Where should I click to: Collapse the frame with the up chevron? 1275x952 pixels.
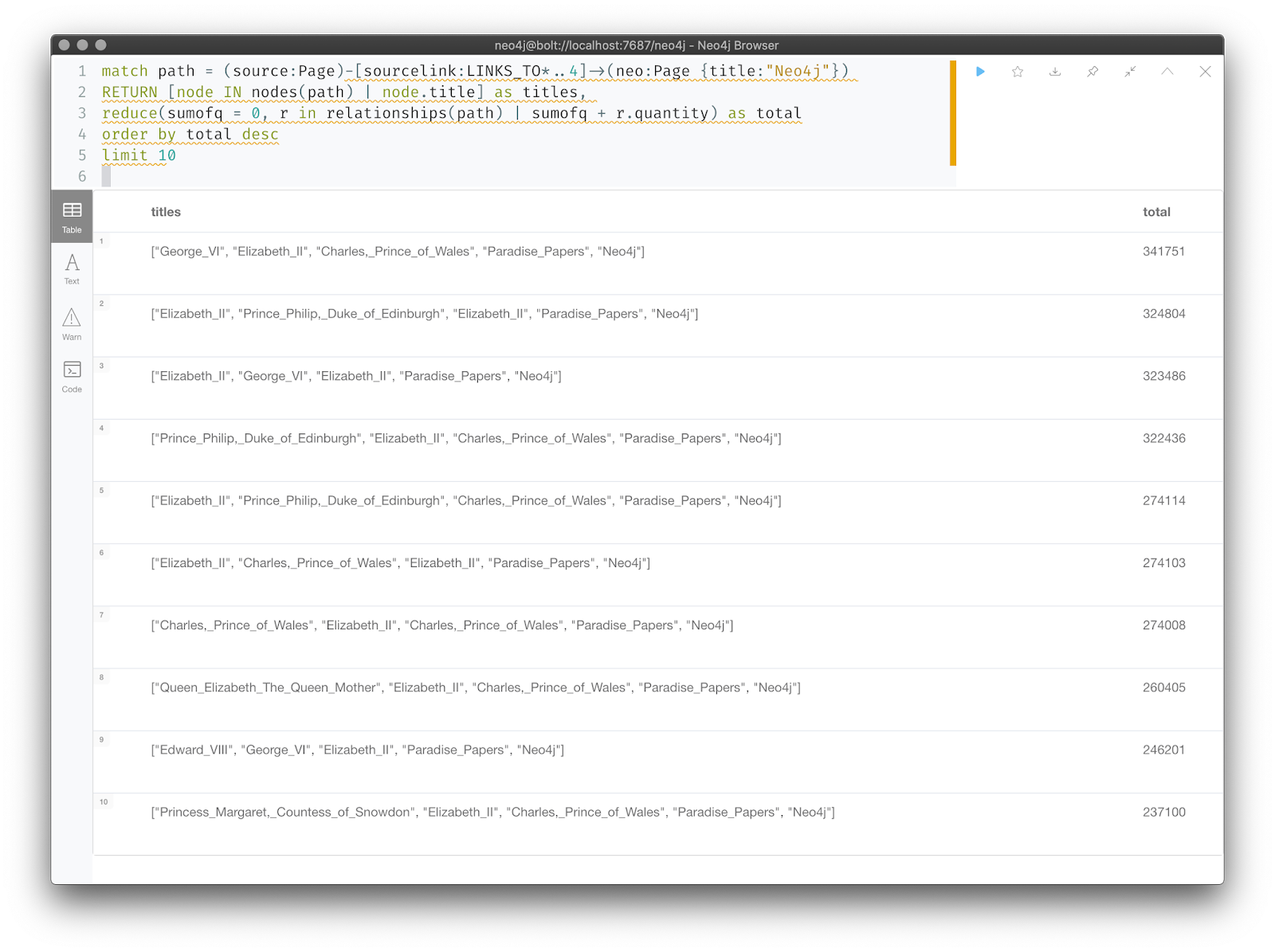pos(1167,72)
